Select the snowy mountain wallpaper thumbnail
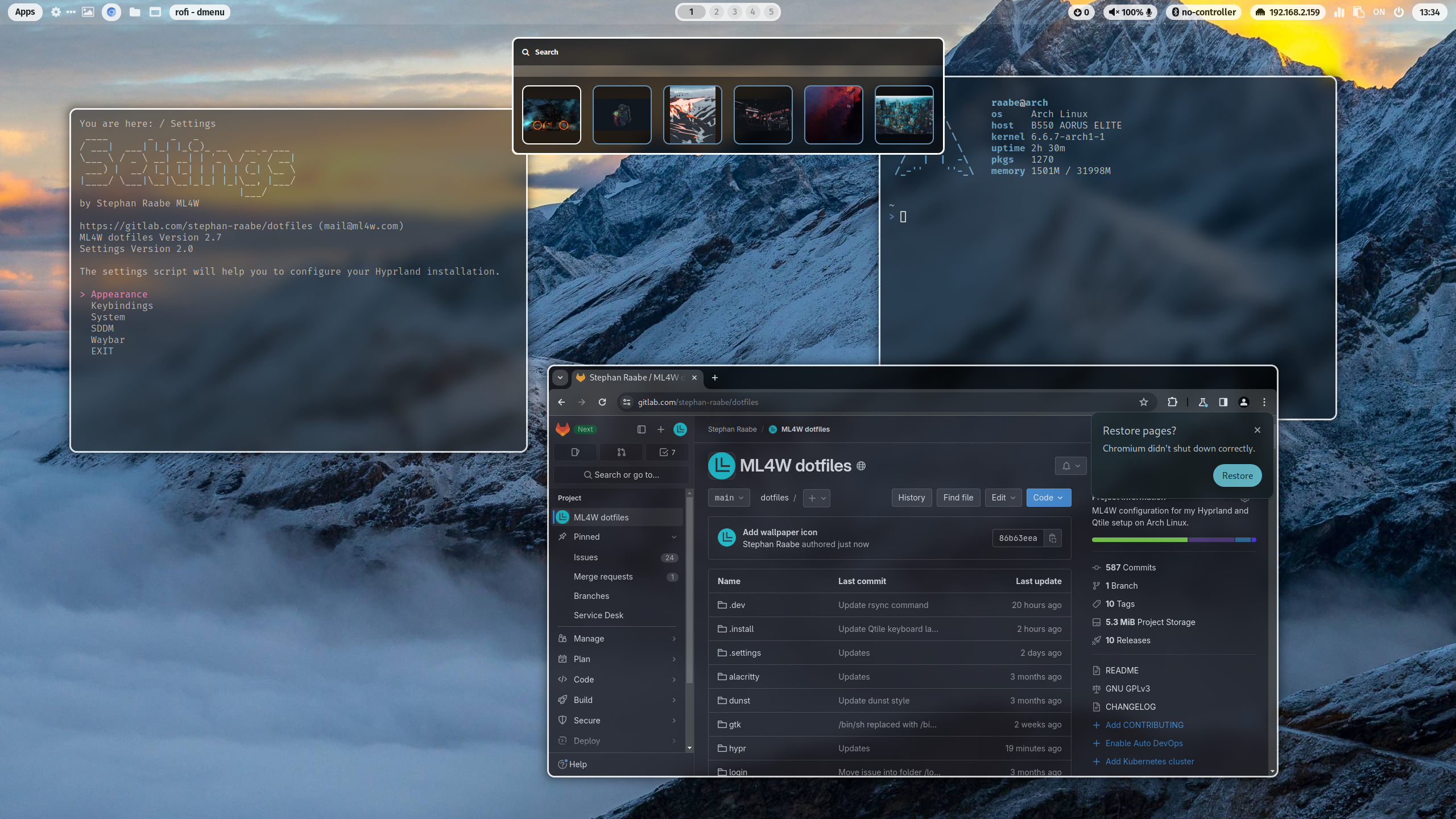 [692, 115]
